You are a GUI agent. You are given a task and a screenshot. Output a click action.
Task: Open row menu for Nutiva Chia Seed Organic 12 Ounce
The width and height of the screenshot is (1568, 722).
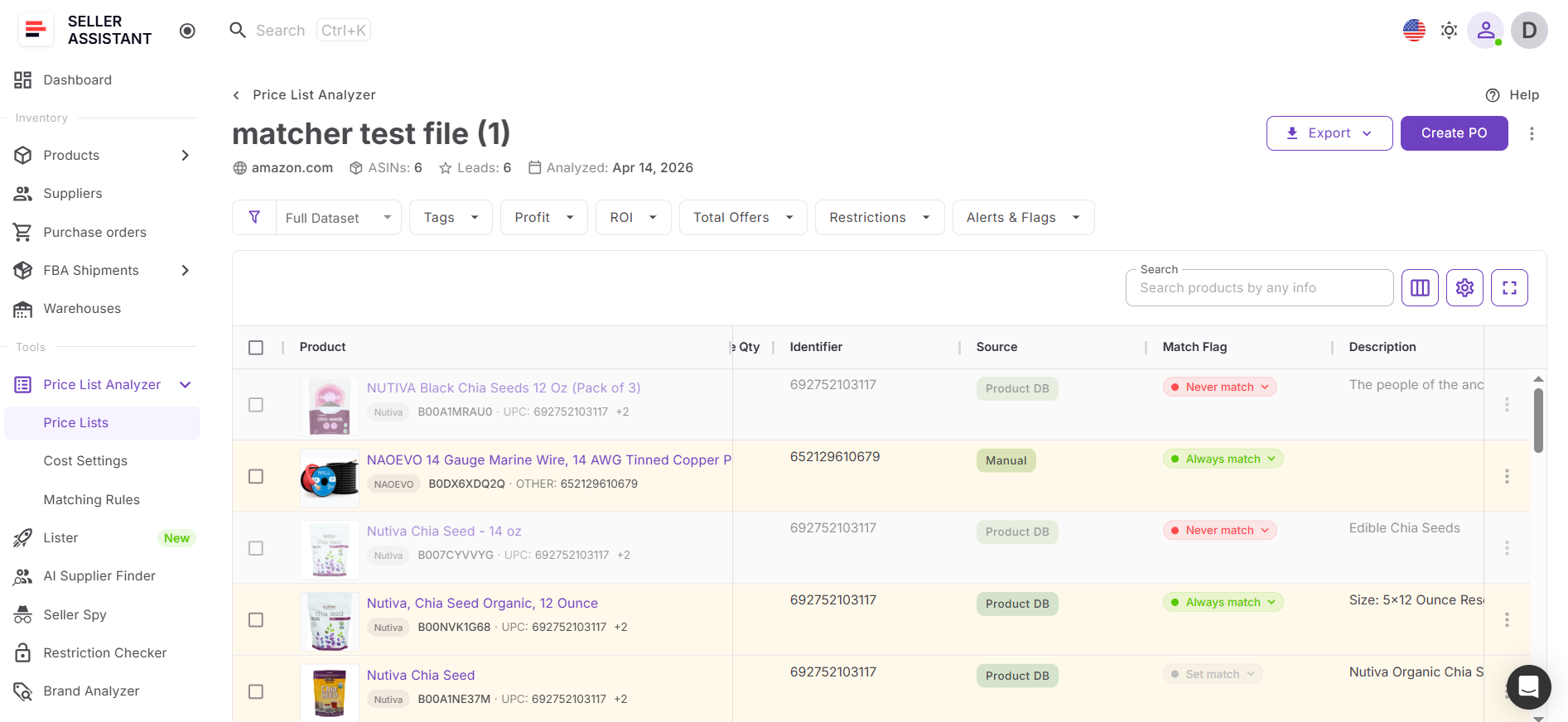[x=1507, y=619]
